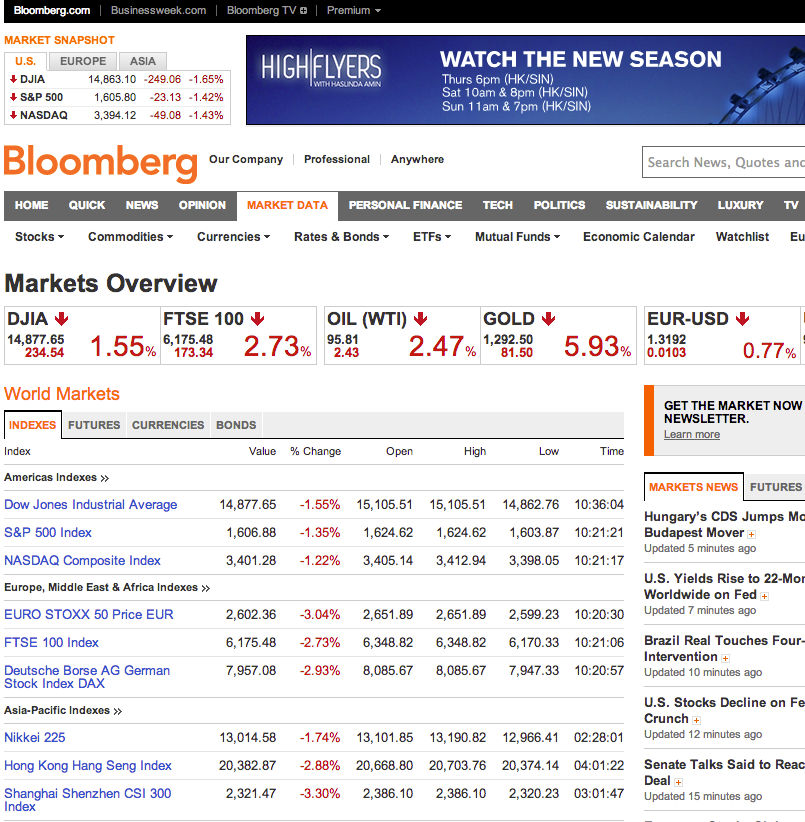Viewport: 805px width, 822px height.
Task: Go to HOME in main navigation
Action: click(x=31, y=206)
